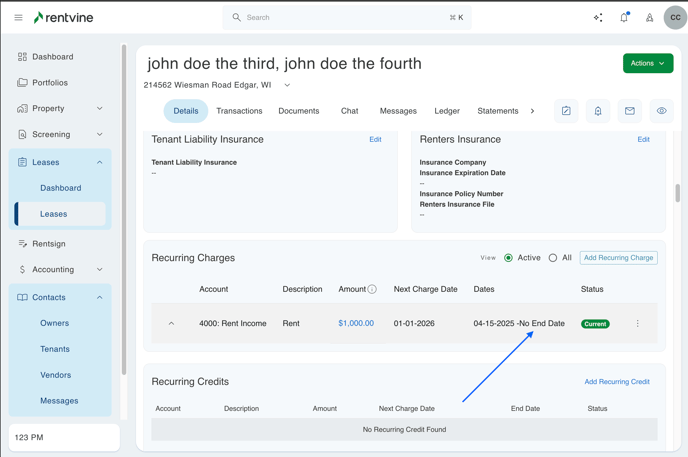
Task: Click the info icon next to Amount
Action: click(x=372, y=289)
